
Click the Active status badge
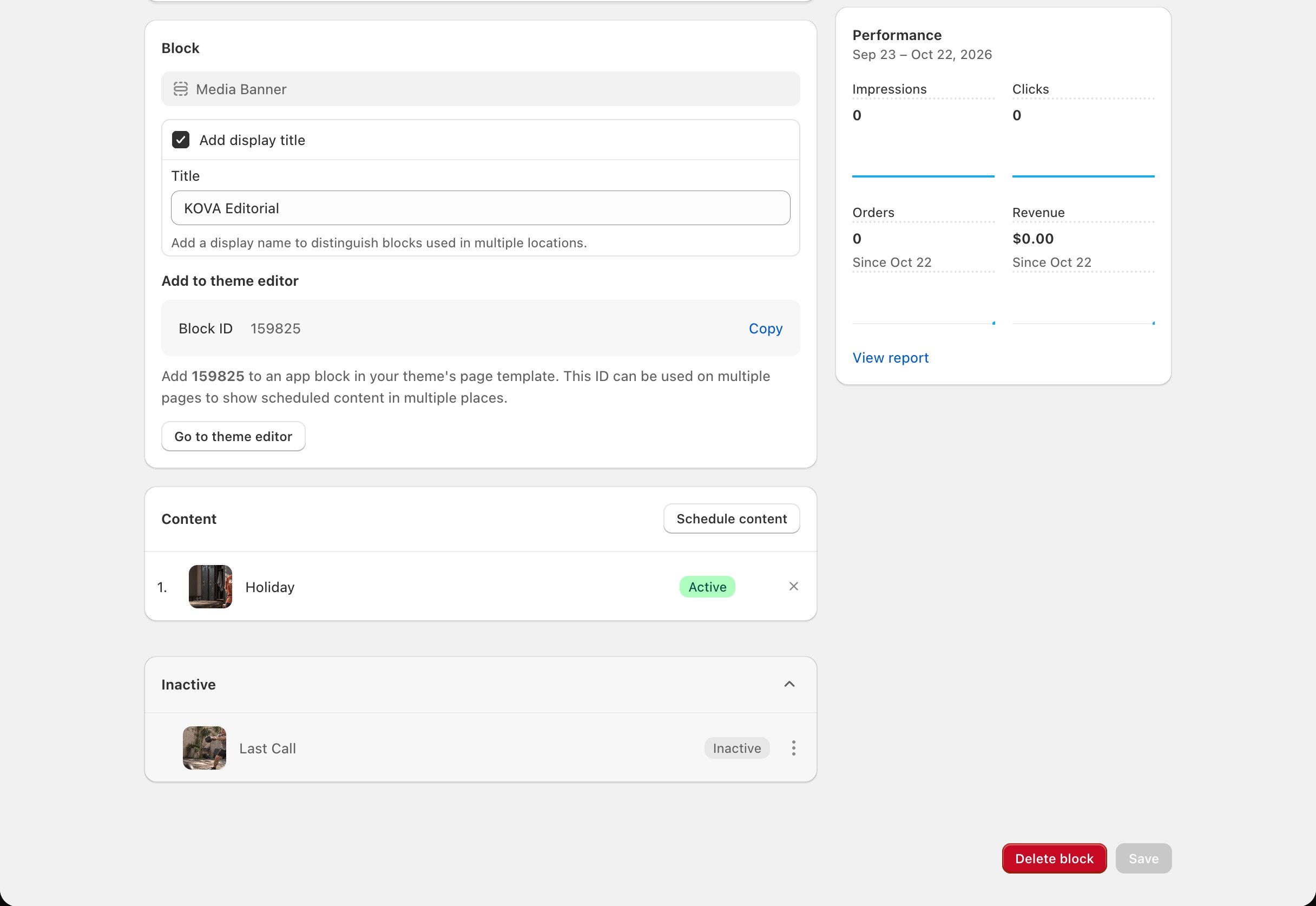707,587
